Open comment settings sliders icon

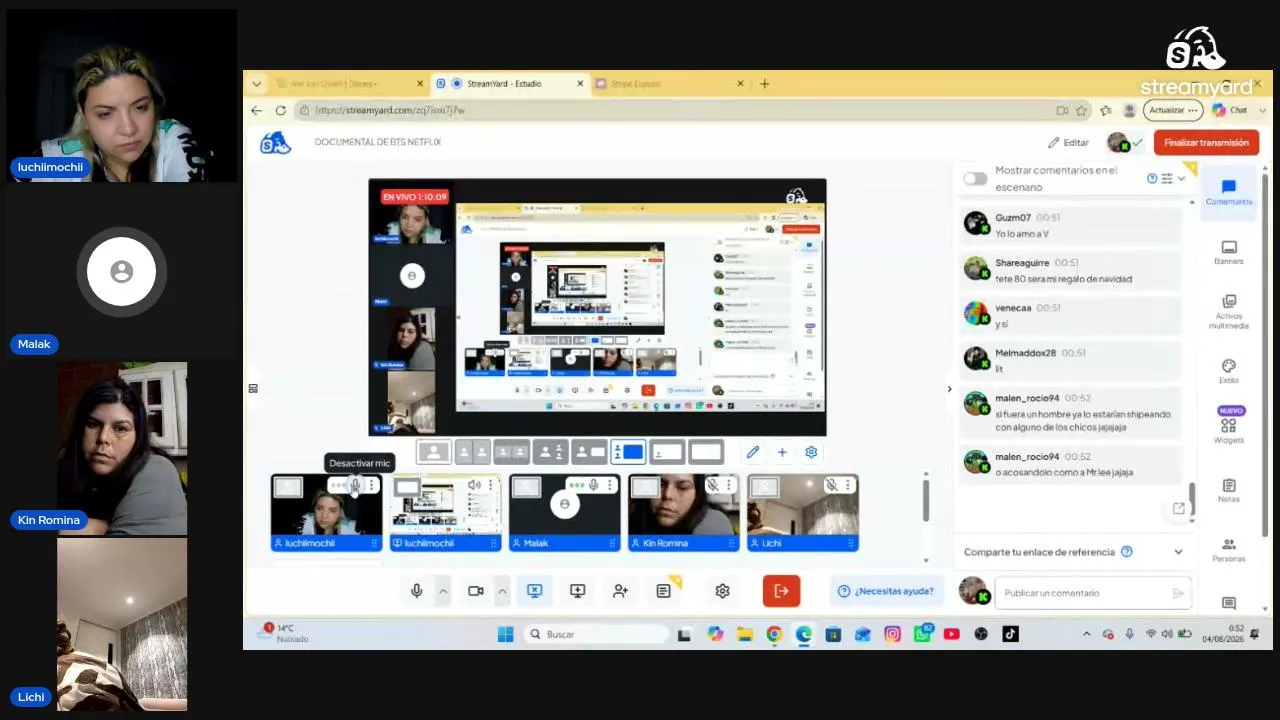coord(1166,178)
